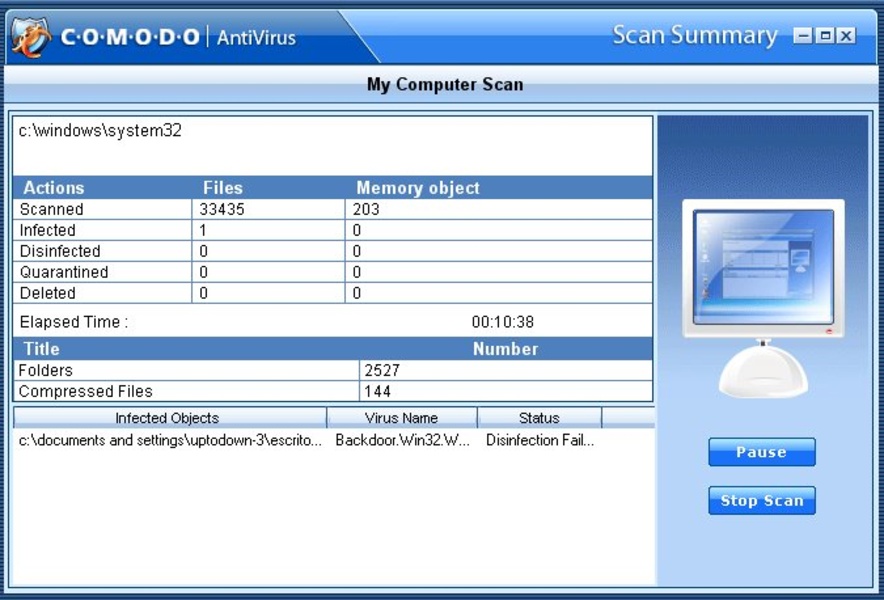Image resolution: width=884 pixels, height=600 pixels.
Task: Click the monitor illustration in the side panel
Action: (x=763, y=298)
